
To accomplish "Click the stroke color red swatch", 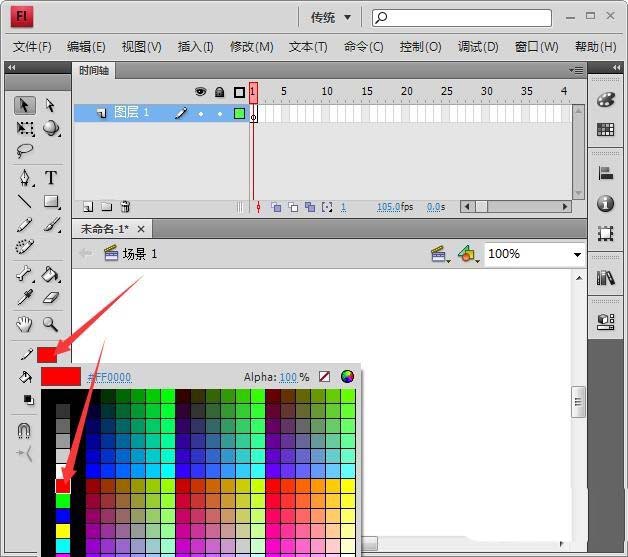I will point(47,354).
